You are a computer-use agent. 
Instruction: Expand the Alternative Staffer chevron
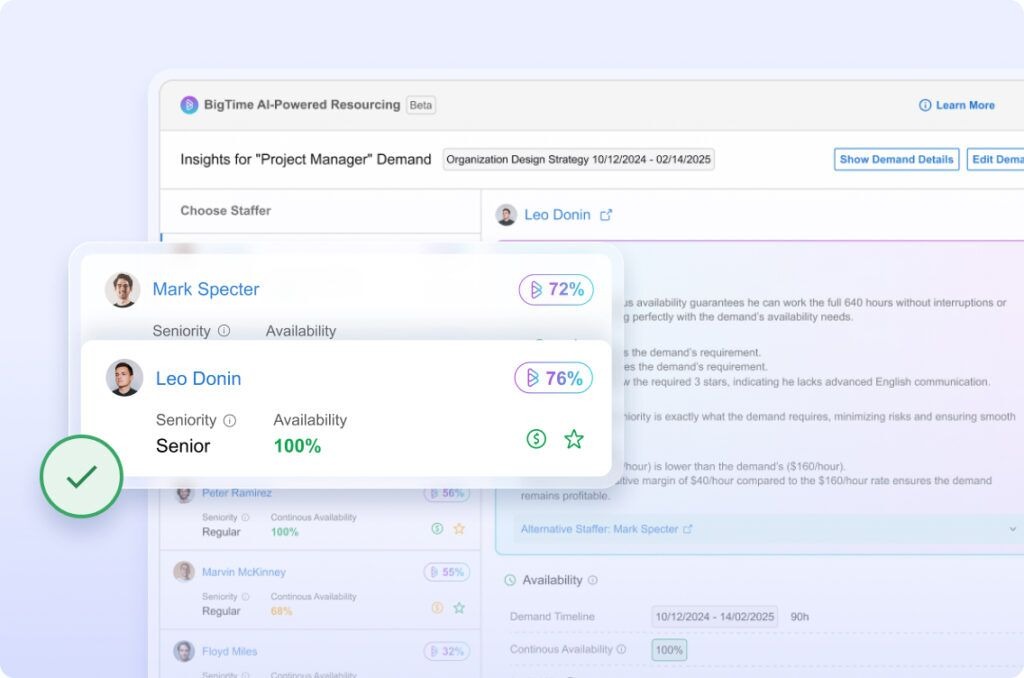pos(1012,529)
